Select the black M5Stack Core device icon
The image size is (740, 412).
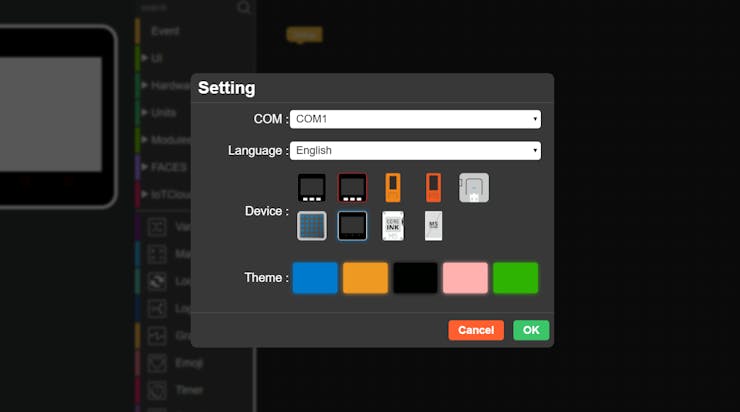coord(311,188)
